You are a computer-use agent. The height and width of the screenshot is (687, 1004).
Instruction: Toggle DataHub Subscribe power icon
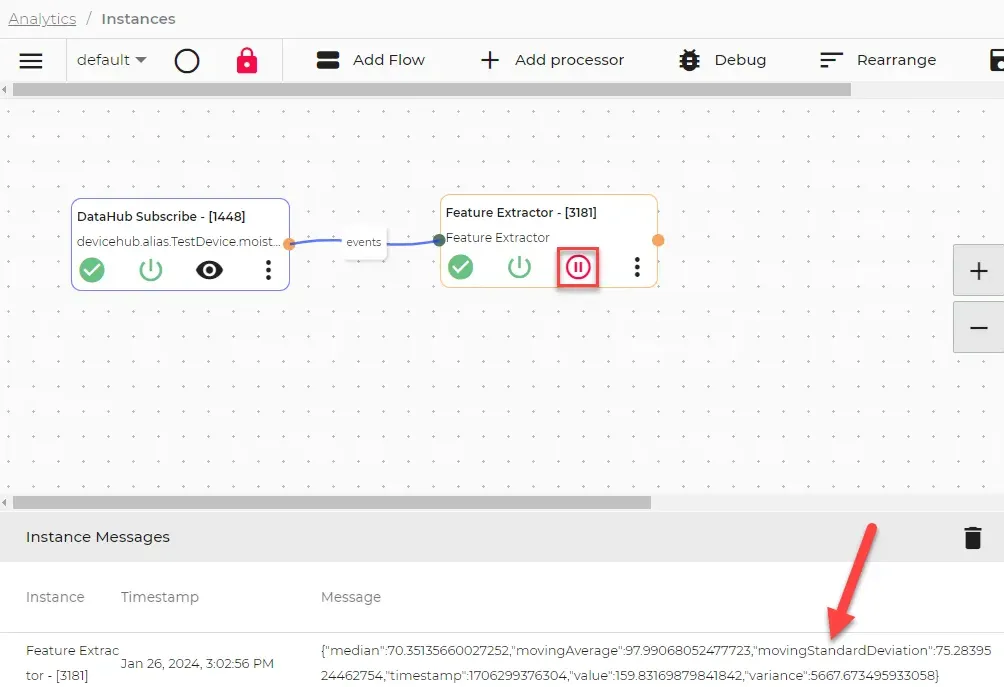[x=150, y=270]
